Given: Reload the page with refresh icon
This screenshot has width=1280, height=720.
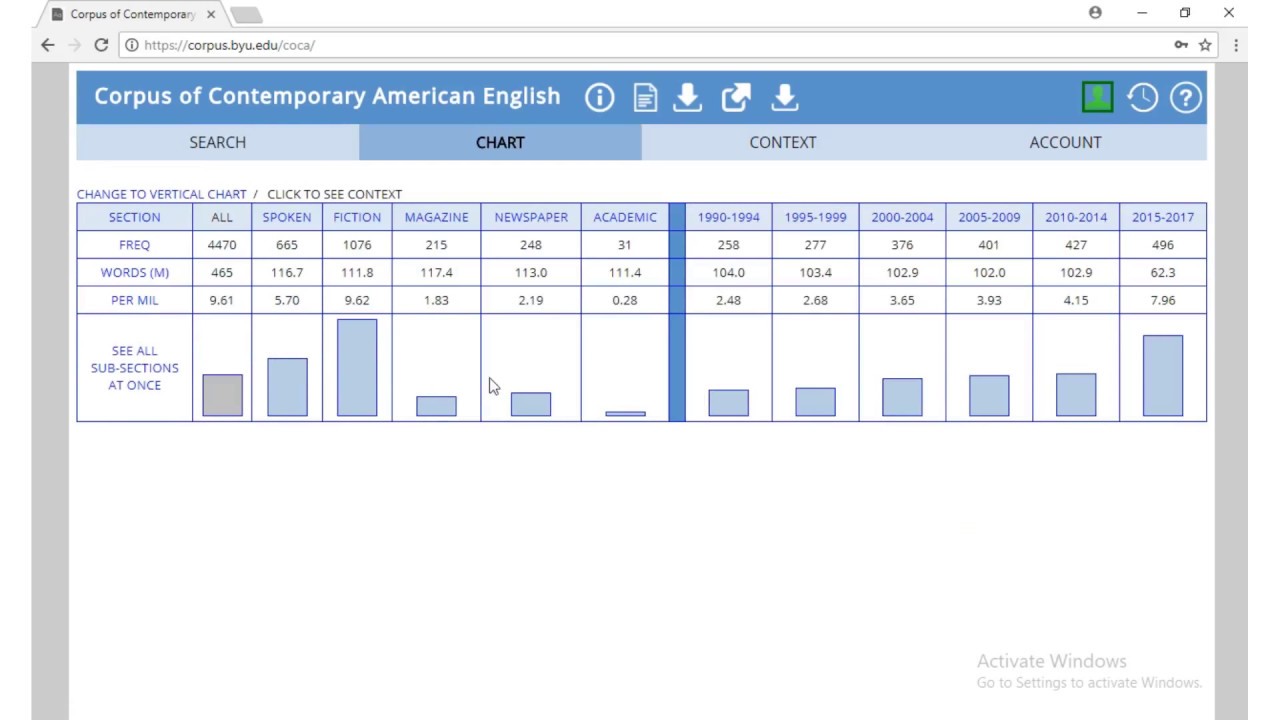Looking at the screenshot, I should pyautogui.click(x=101, y=45).
